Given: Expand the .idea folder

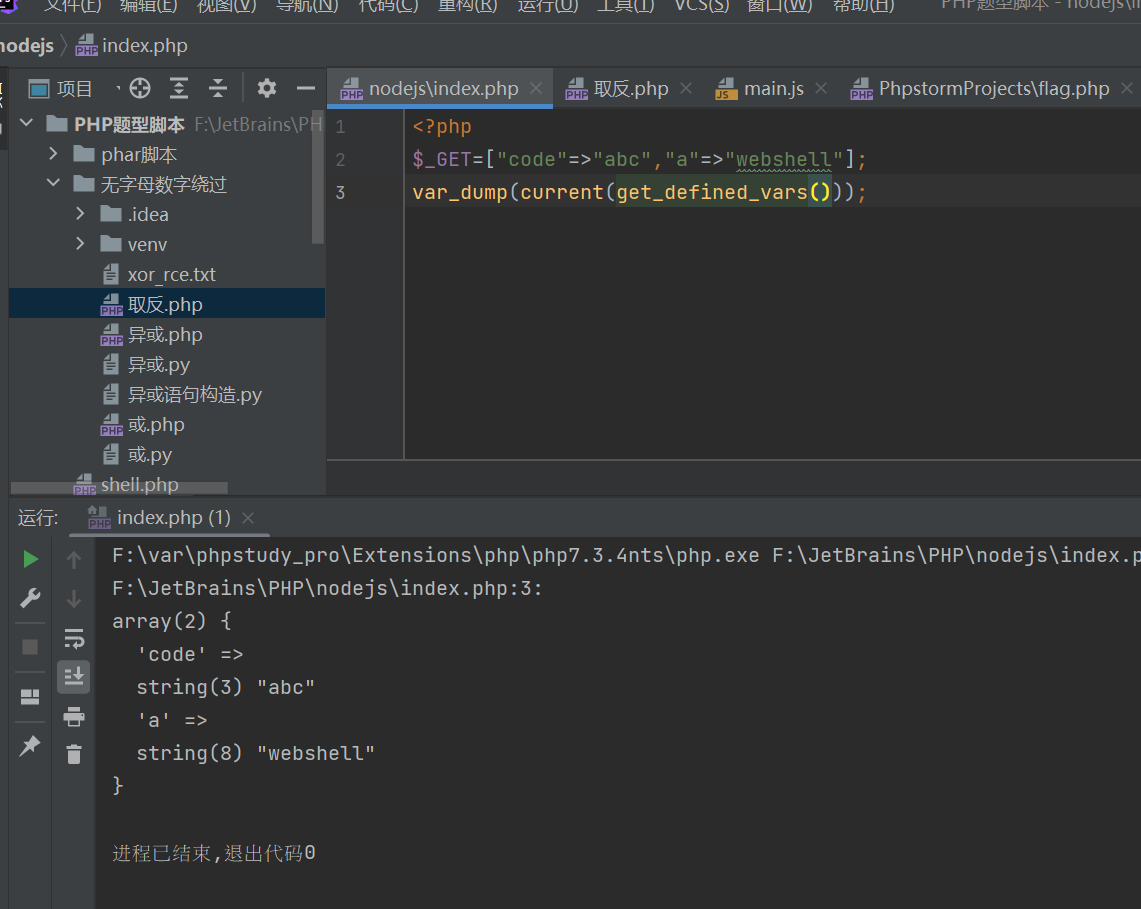Looking at the screenshot, I should (x=80, y=214).
